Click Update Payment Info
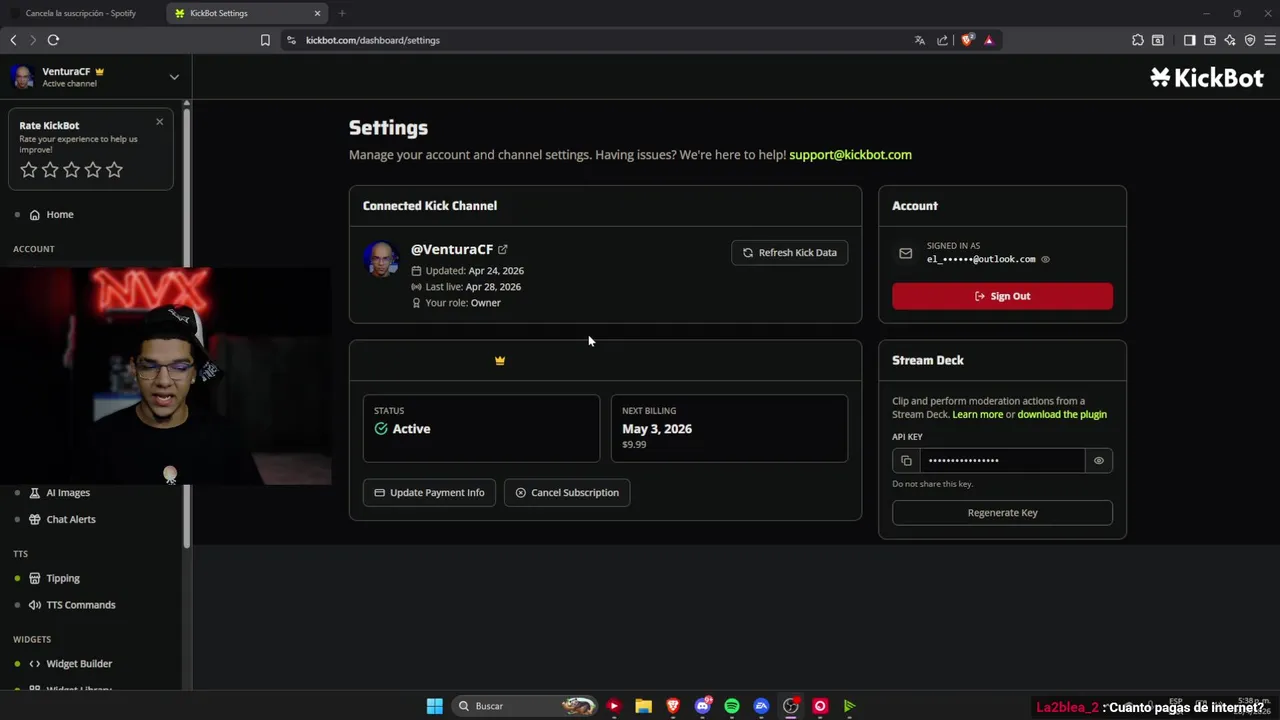This screenshot has width=1280, height=720. click(429, 492)
